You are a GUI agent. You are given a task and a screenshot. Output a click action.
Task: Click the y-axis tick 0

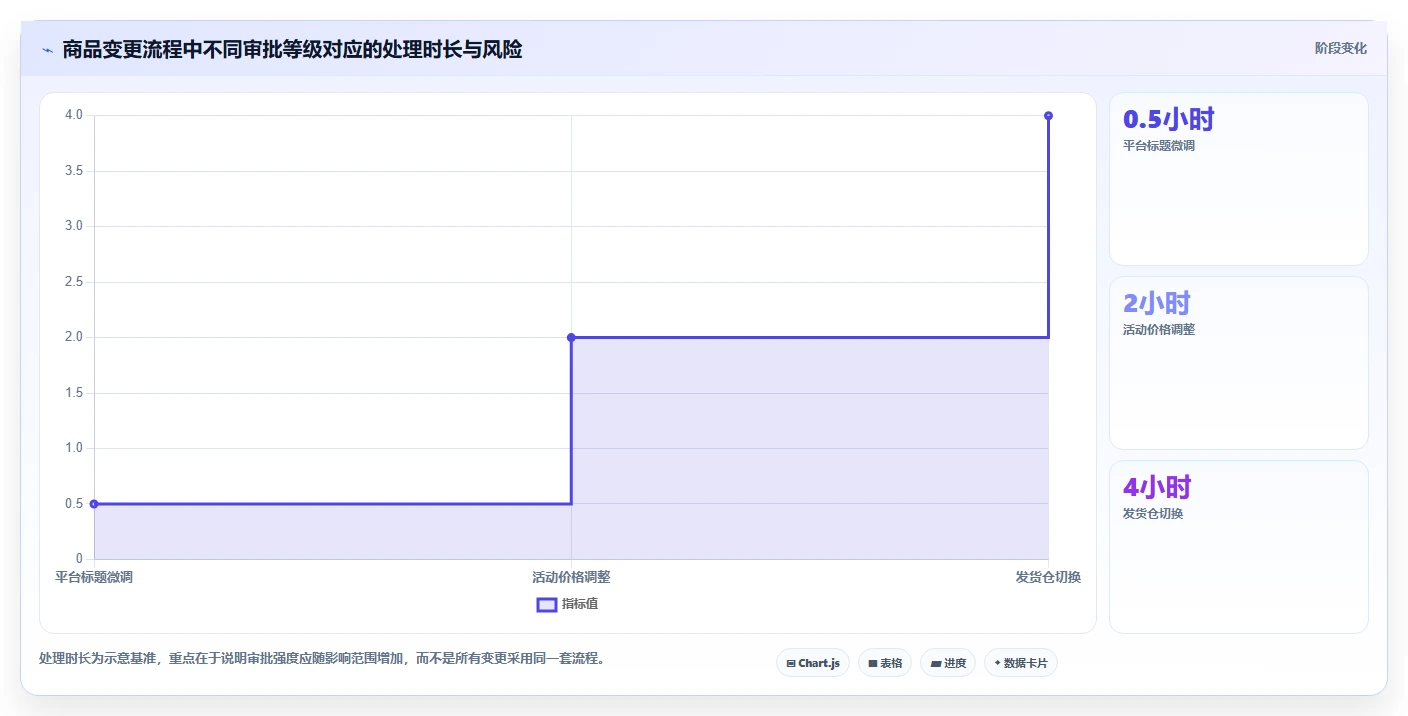pyautogui.click(x=79, y=559)
